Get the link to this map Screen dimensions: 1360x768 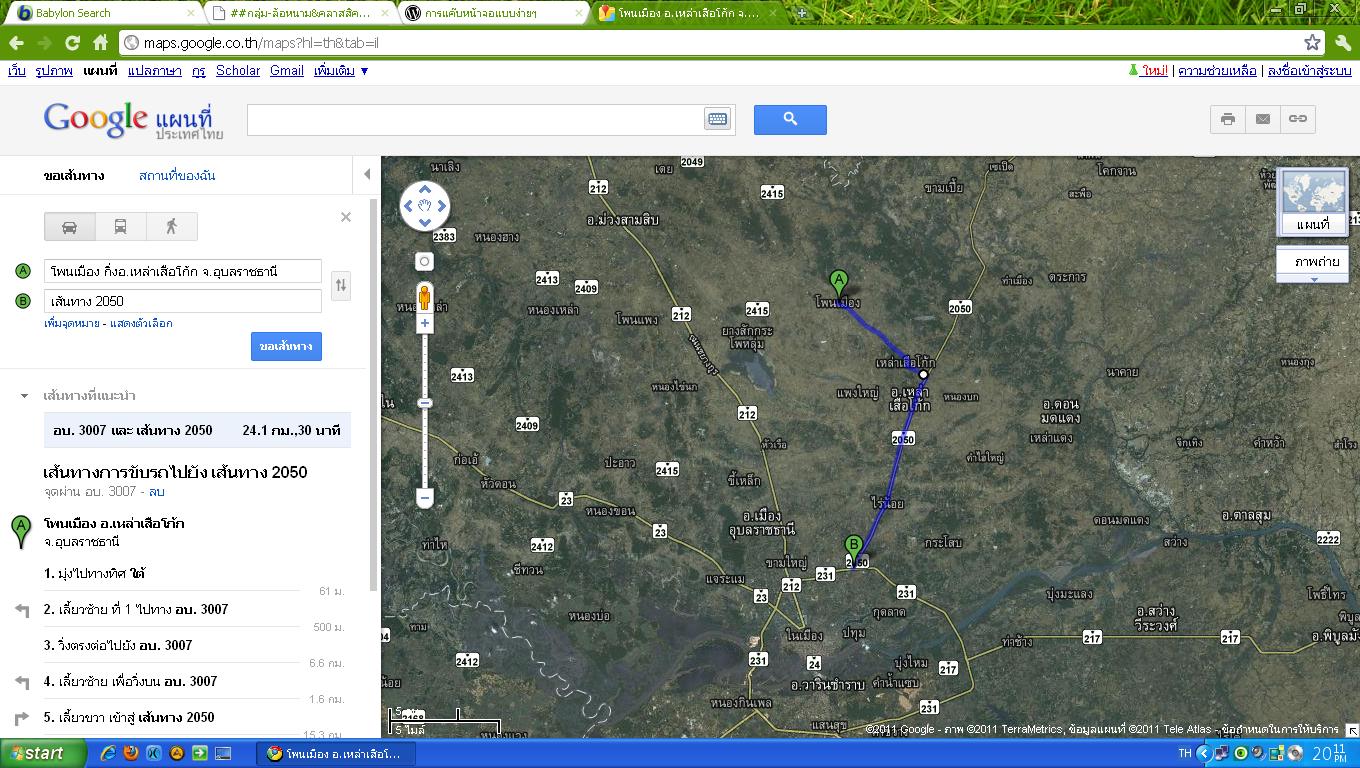tap(1298, 119)
